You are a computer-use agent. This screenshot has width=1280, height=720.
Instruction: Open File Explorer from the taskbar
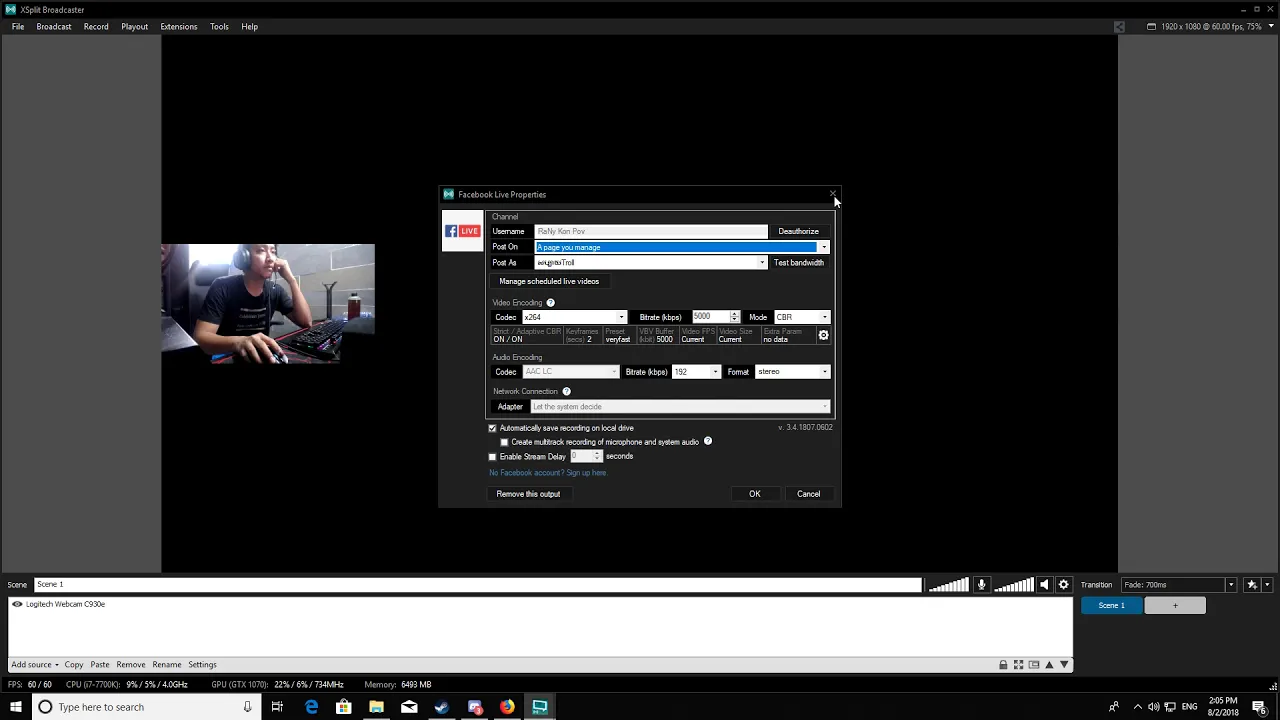coord(376,707)
